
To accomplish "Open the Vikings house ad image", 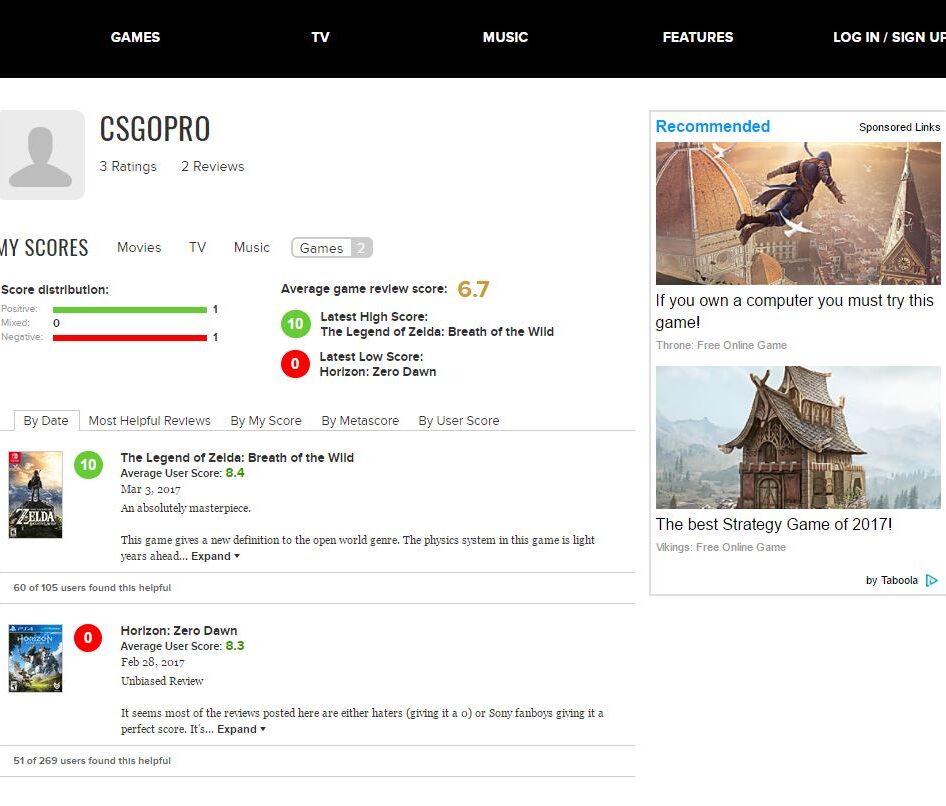I will click(798, 437).
